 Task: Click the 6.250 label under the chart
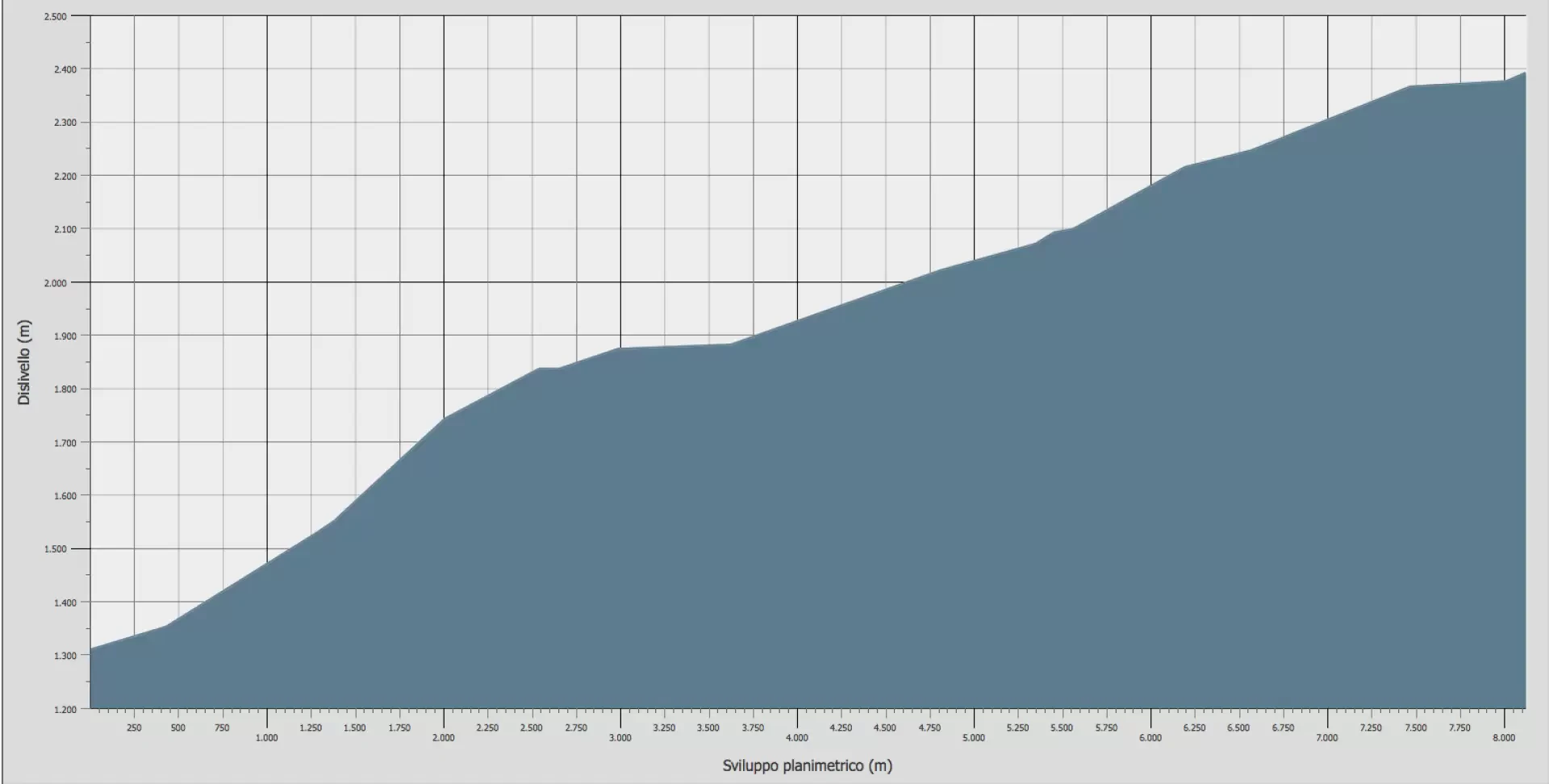[1195, 728]
